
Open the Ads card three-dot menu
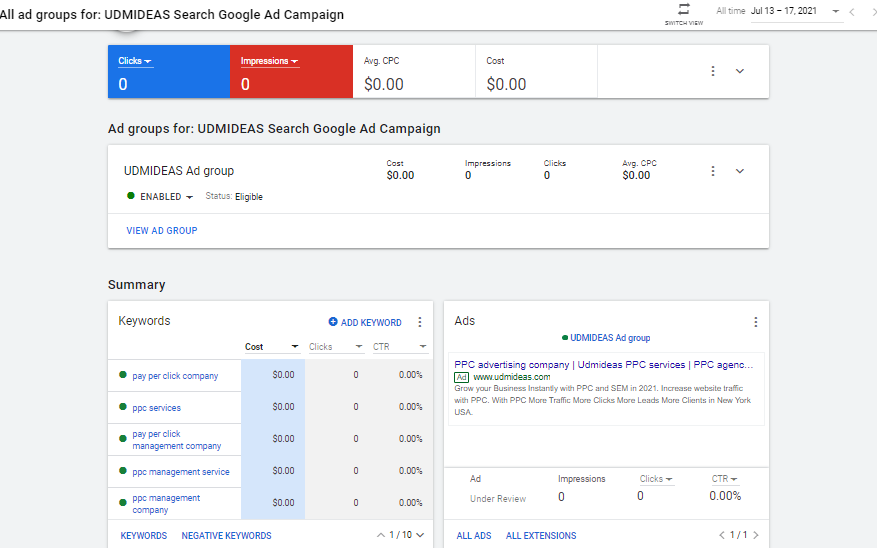[x=756, y=322]
